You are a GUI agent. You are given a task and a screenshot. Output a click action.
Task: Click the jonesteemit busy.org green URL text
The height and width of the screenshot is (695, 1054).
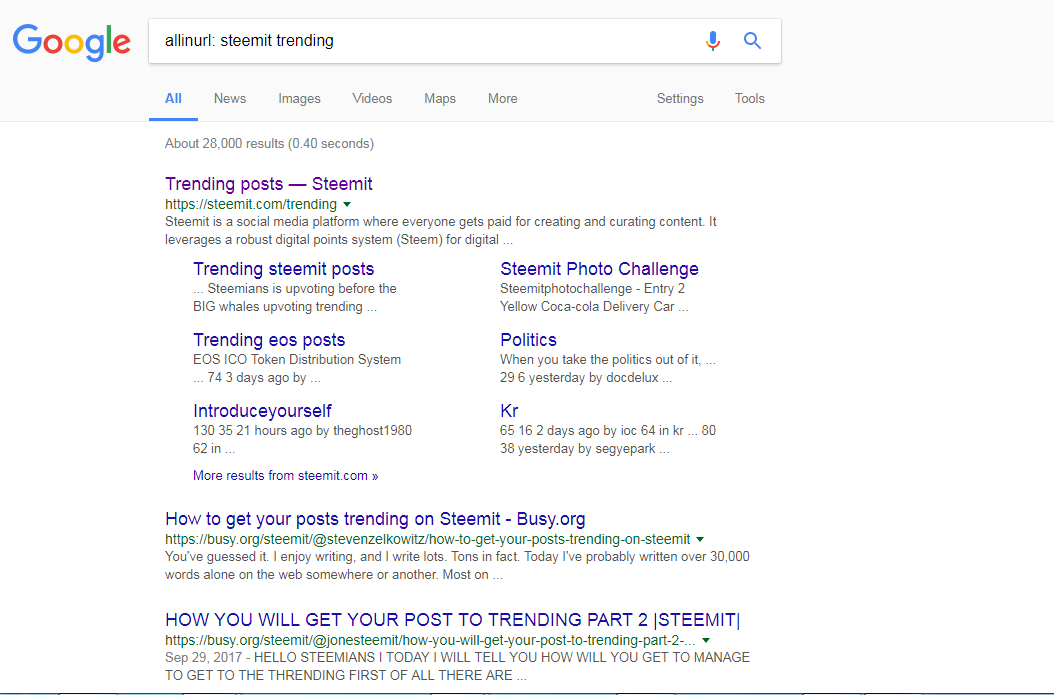point(430,641)
